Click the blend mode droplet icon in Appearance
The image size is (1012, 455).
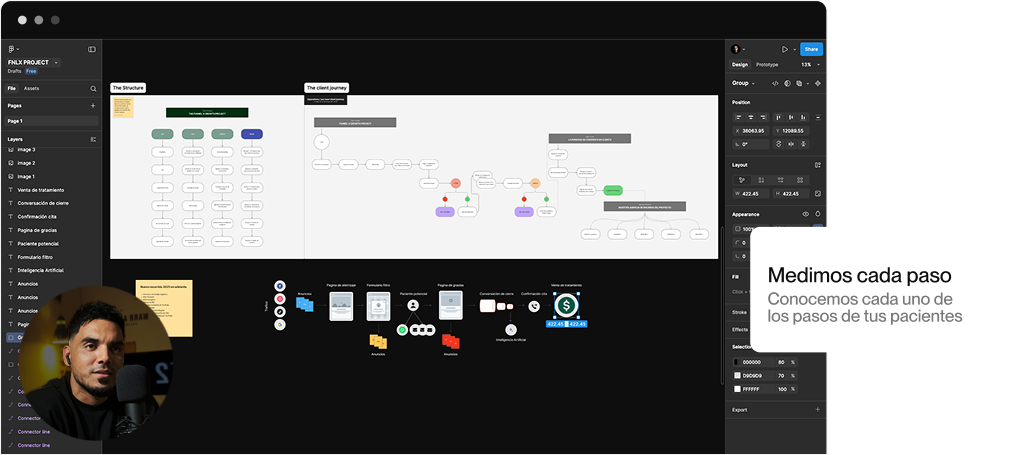click(818, 214)
